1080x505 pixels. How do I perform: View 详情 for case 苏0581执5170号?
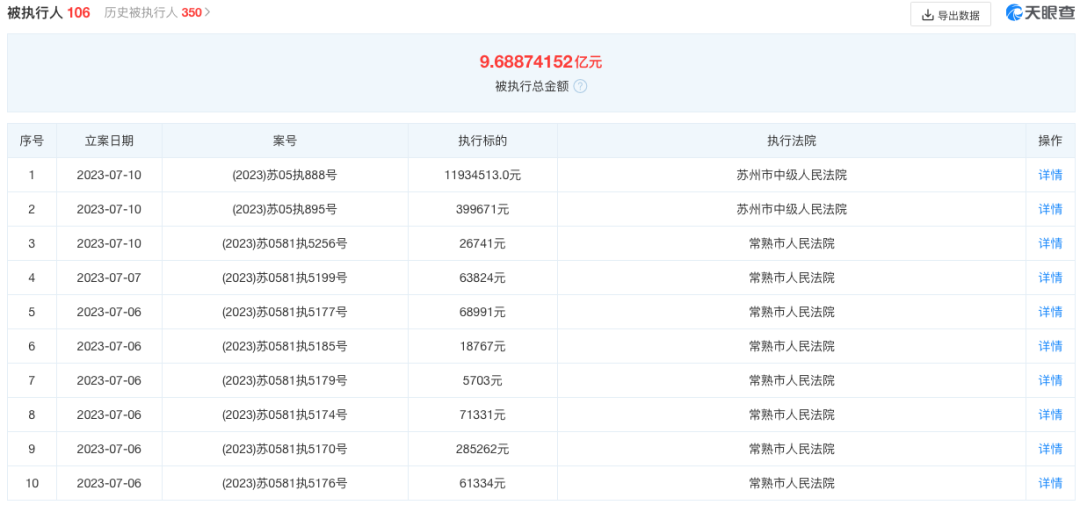(1050, 449)
